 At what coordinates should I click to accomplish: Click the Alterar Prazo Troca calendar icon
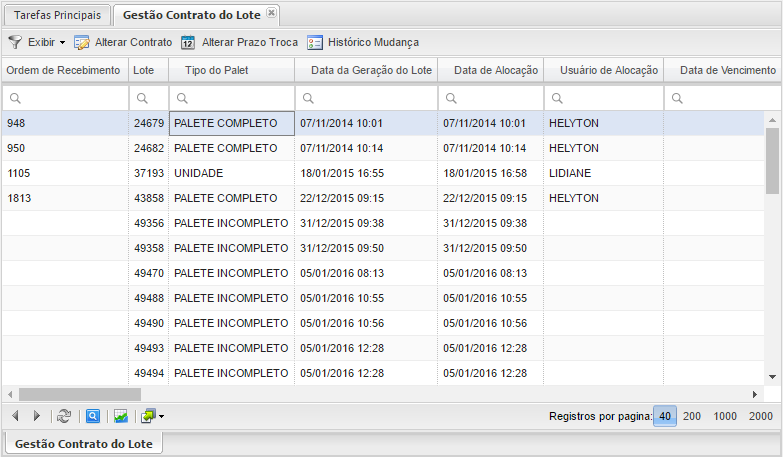[187, 43]
